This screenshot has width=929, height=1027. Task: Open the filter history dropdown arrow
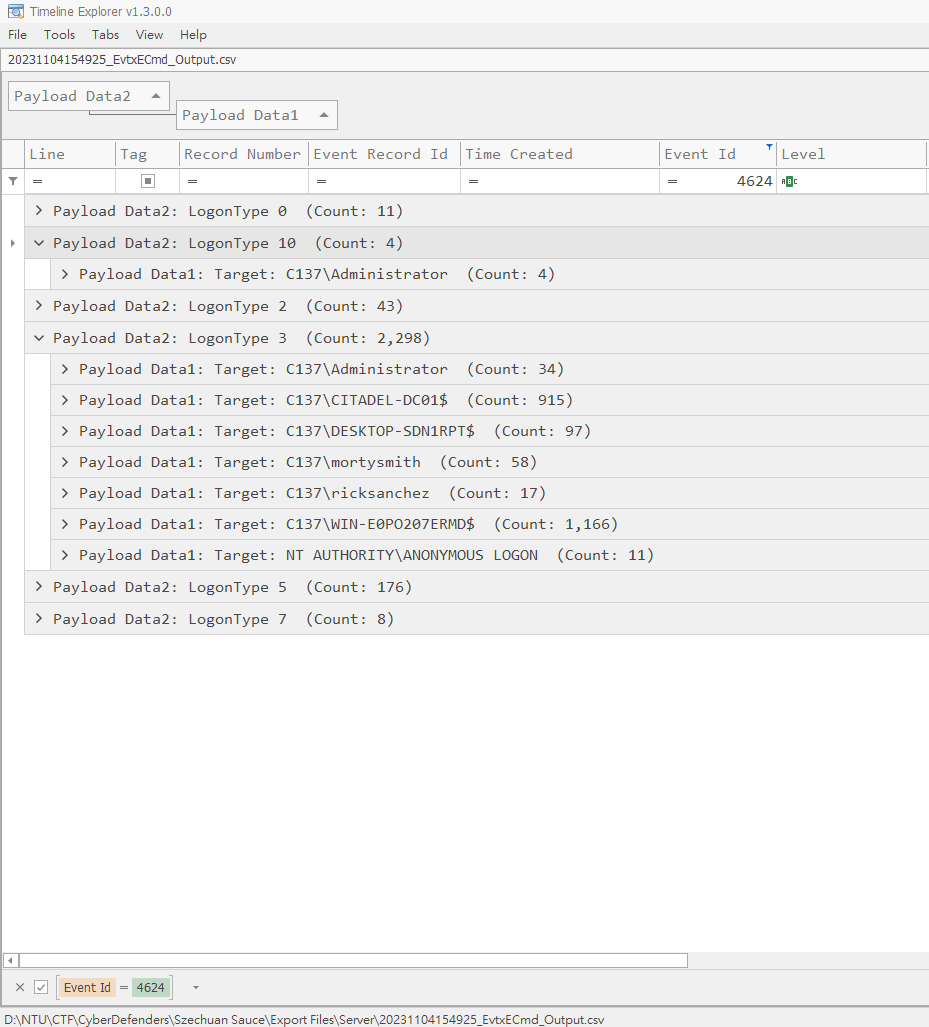click(195, 988)
